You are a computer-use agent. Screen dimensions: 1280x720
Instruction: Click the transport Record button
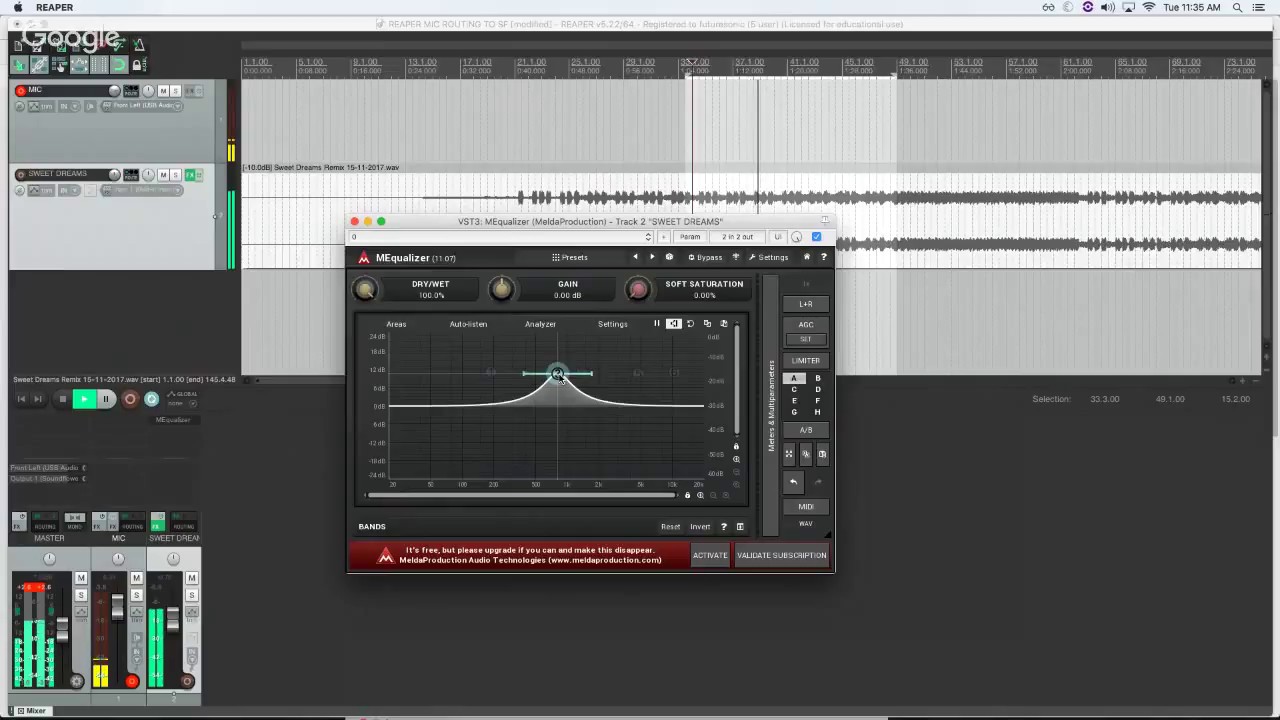[x=129, y=399]
